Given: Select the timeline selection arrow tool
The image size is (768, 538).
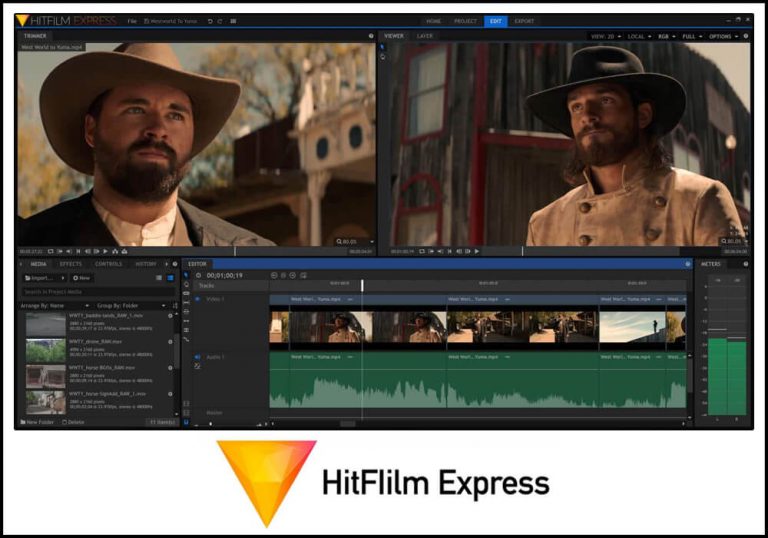Looking at the screenshot, I should pos(186,275).
